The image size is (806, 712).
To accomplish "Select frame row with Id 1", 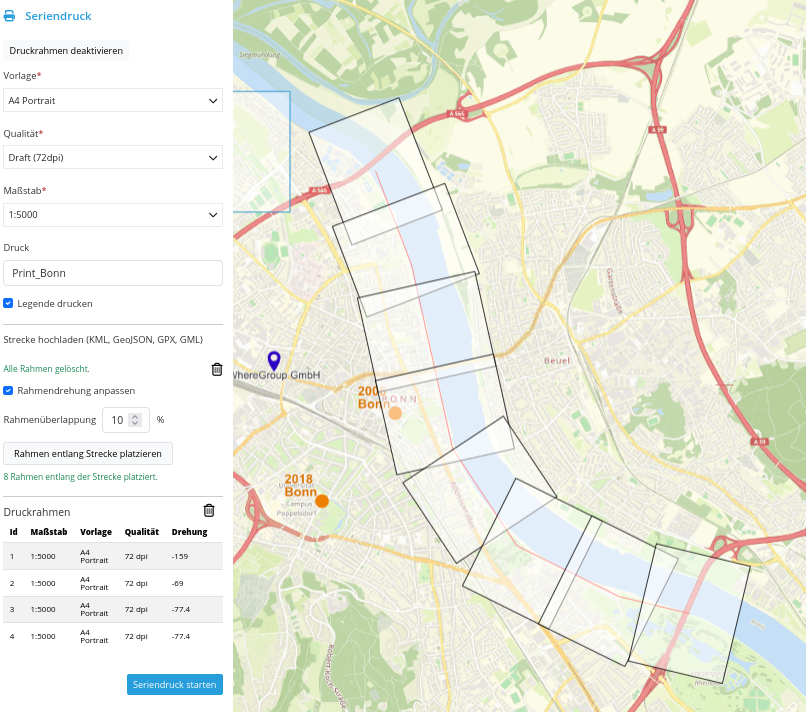I will (112, 556).
